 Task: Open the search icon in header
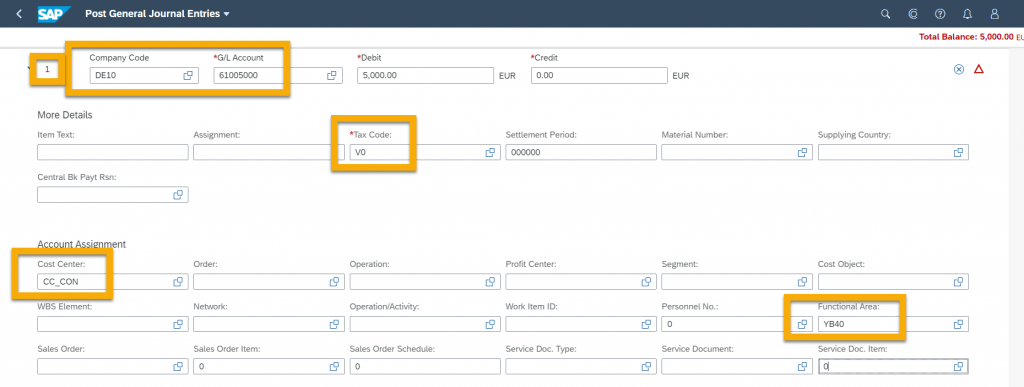pyautogui.click(x=886, y=14)
